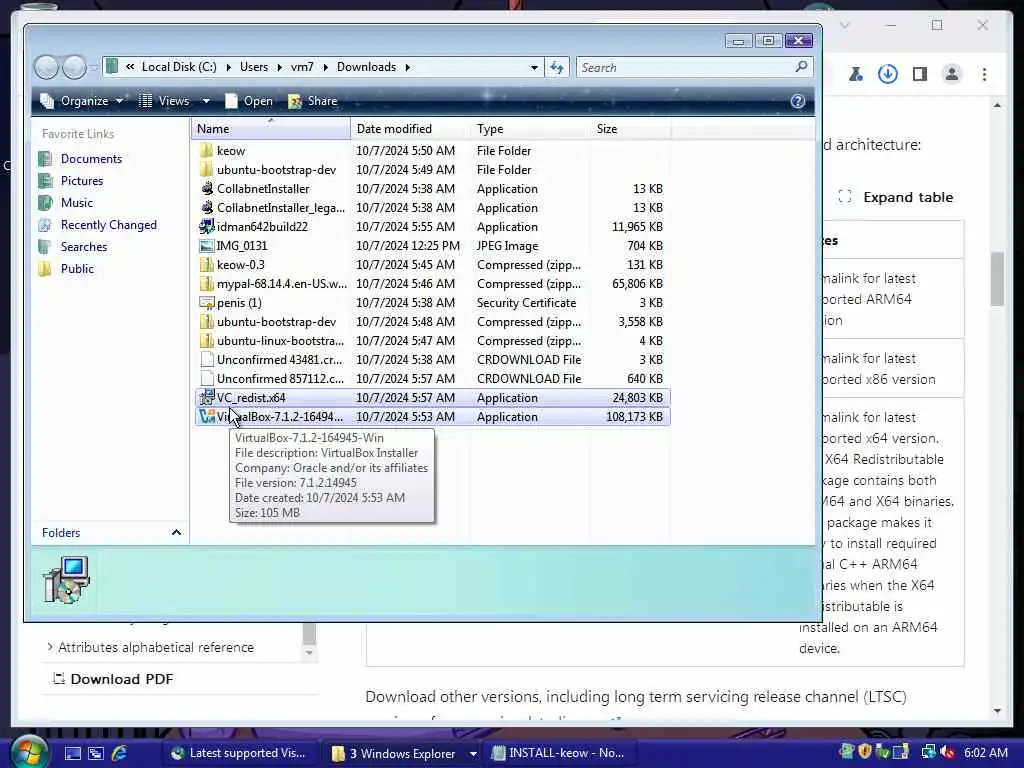This screenshot has height=768, width=1024.
Task: Select the CollabnetInstaller_lega... file row
Action: (x=432, y=208)
